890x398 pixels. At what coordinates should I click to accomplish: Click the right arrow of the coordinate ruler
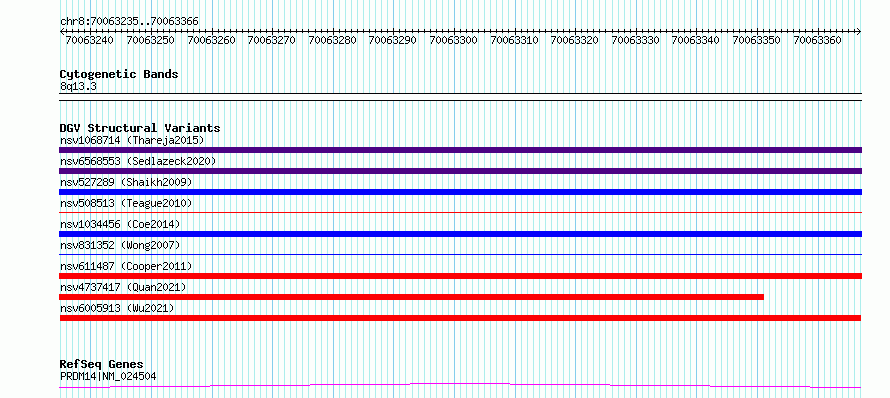[x=859, y=31]
